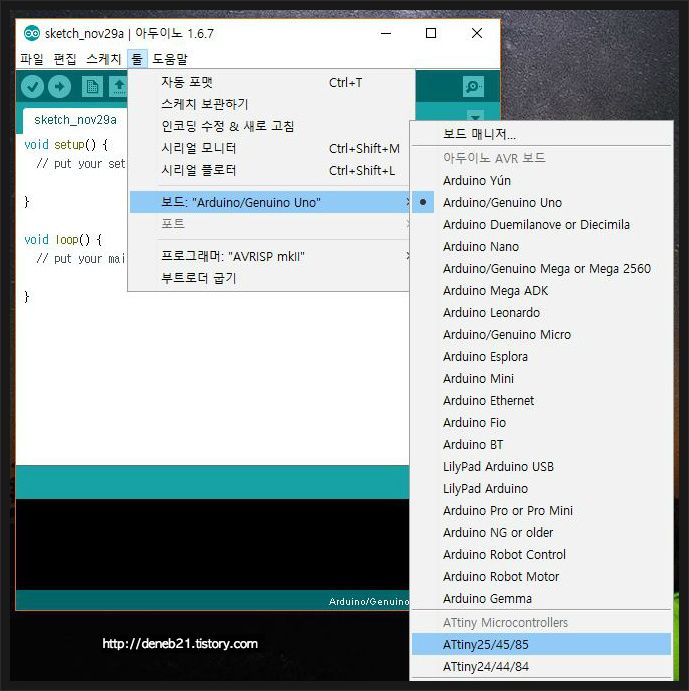Close the open 툴 menu

tap(137, 59)
